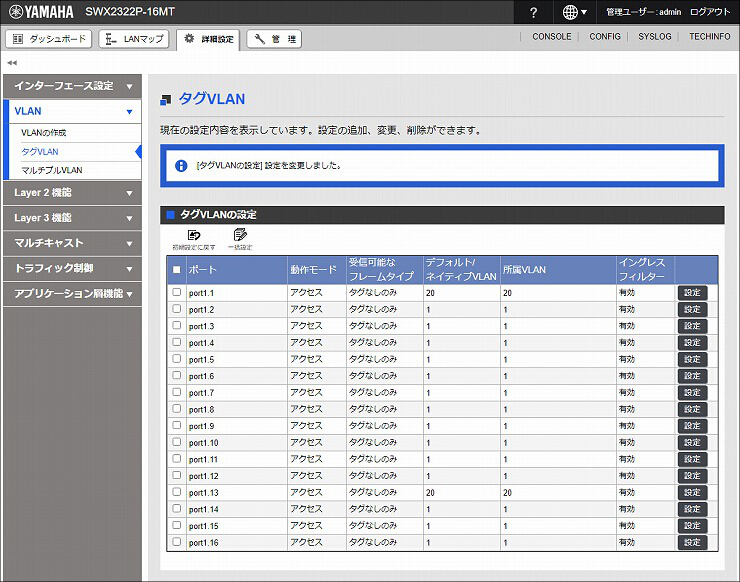Click the YAMAHA logo
The width and height of the screenshot is (740, 582).
(42, 12)
